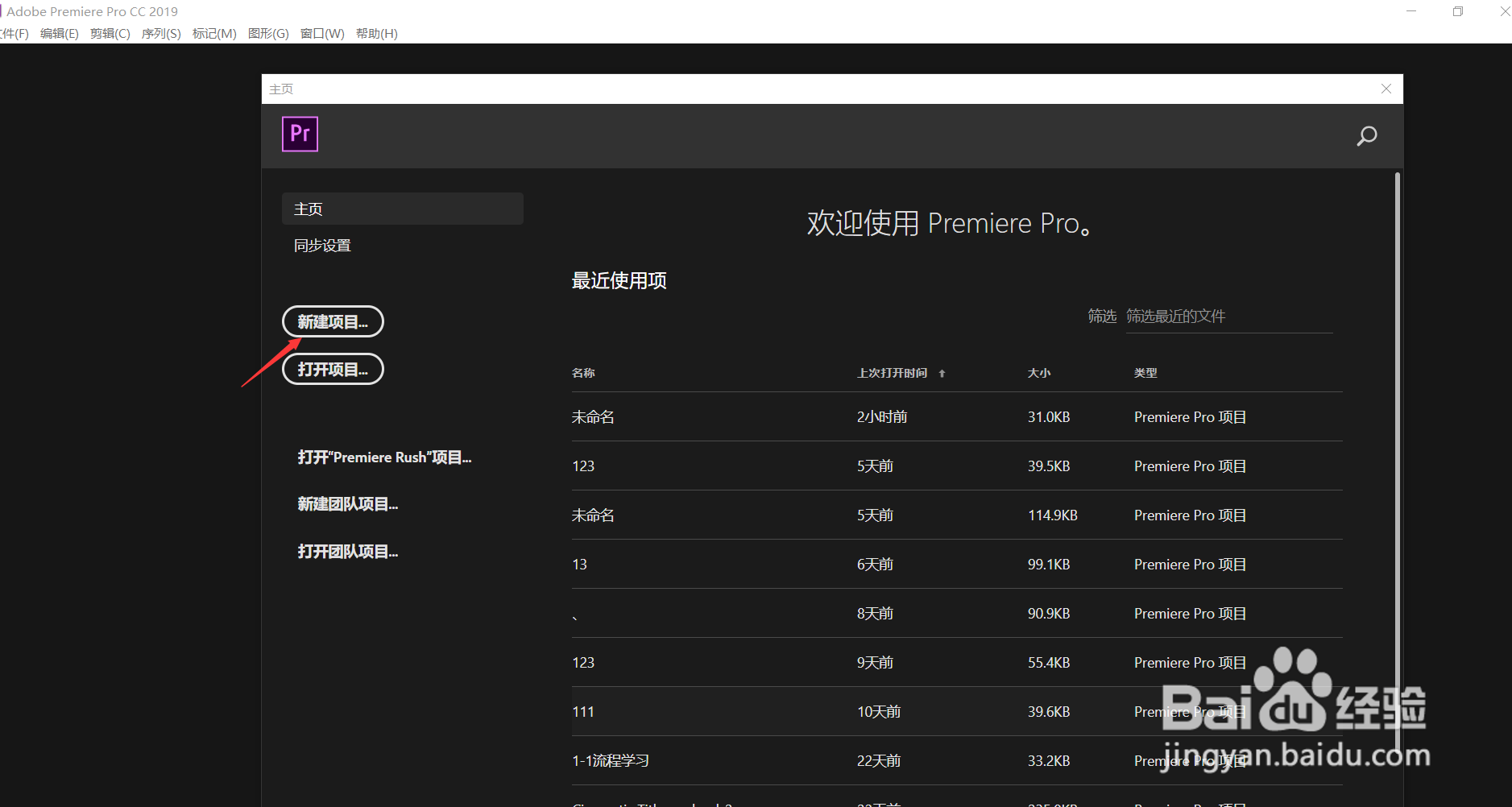Sort by the 大小 column header
The height and width of the screenshot is (807, 1512).
(x=1039, y=373)
